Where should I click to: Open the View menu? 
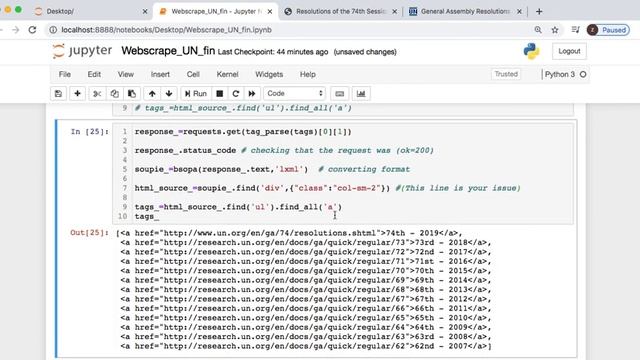click(x=126, y=74)
